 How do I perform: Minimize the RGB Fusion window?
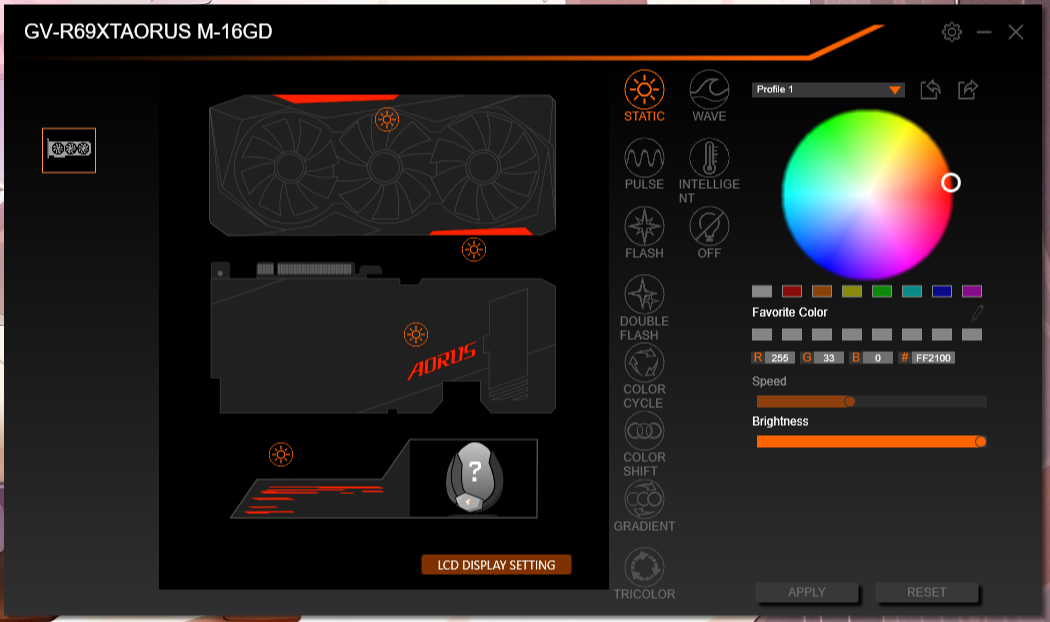coord(984,32)
